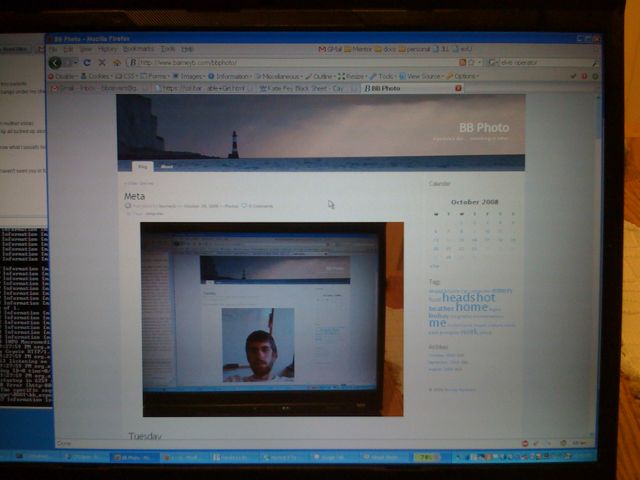
Task: Open the Firefox Edit menu
Action: coord(68,49)
